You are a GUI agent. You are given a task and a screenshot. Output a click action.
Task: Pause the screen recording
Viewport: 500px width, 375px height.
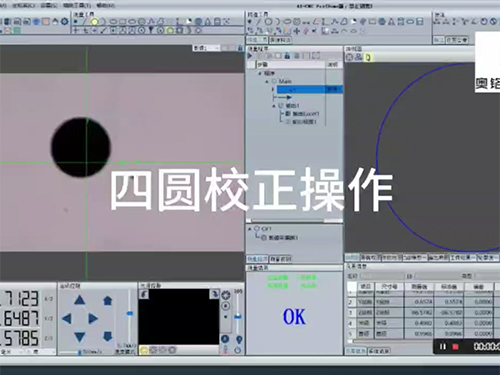coord(443,347)
